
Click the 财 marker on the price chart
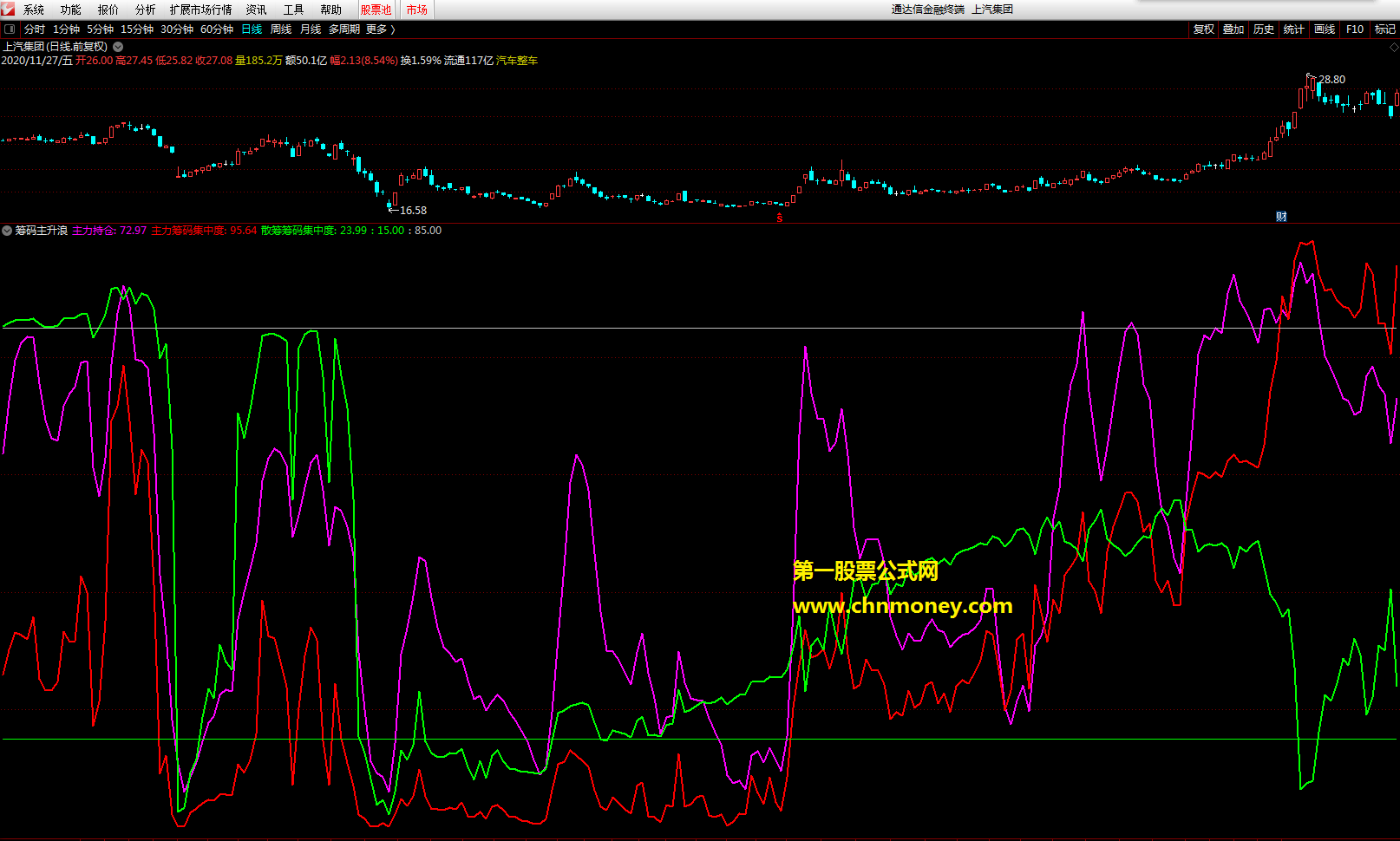click(1281, 217)
